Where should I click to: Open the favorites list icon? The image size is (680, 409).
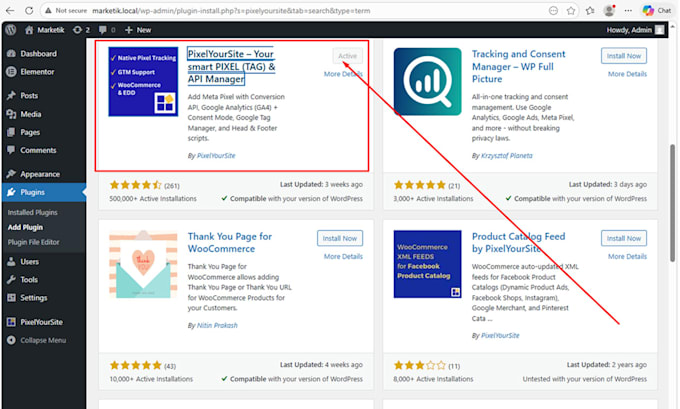click(x=590, y=11)
